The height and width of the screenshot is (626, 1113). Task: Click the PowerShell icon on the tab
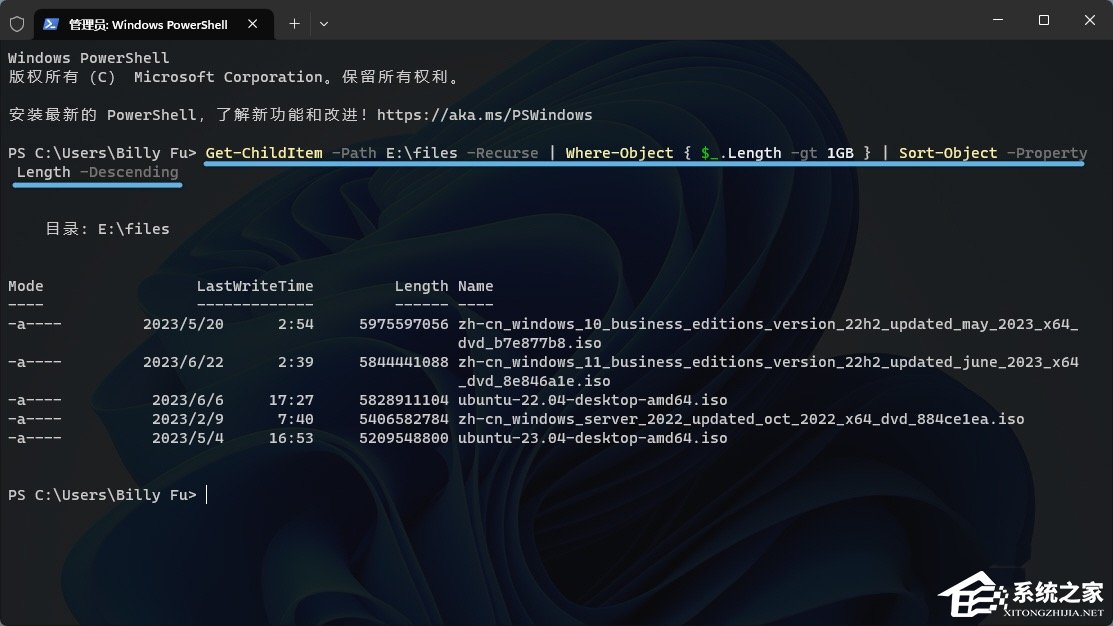(x=50, y=24)
